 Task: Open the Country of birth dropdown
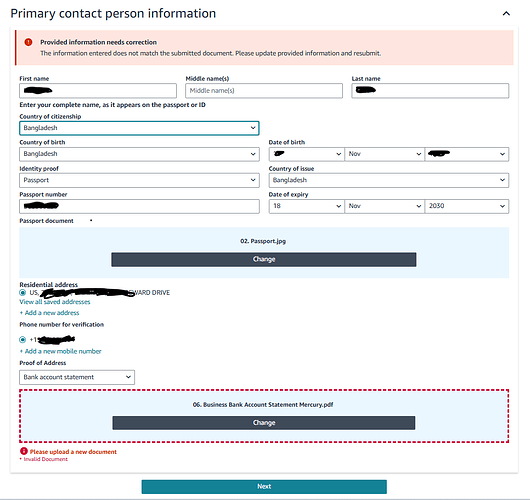point(139,154)
